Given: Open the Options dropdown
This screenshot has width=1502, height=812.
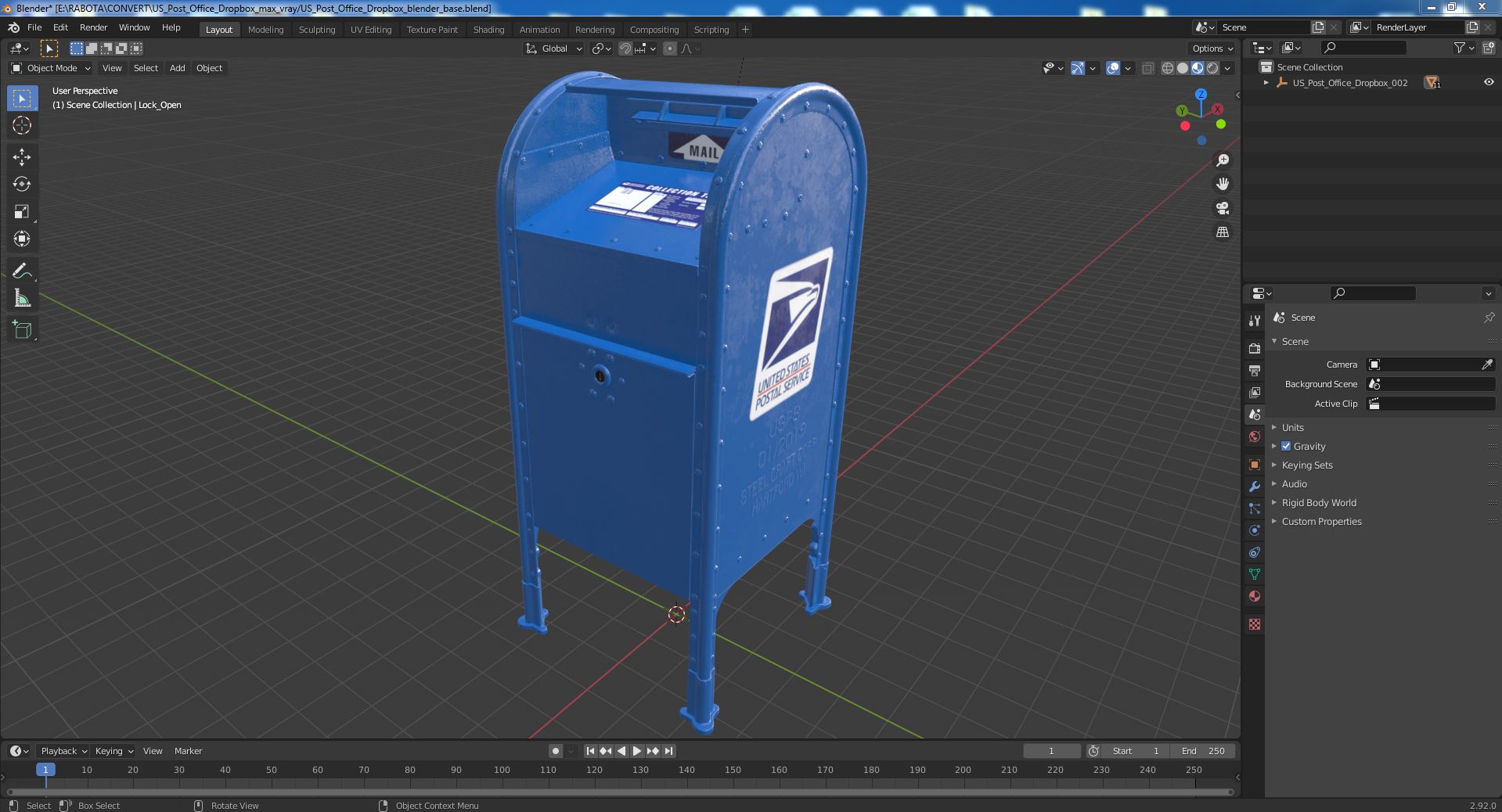Looking at the screenshot, I should point(1212,49).
